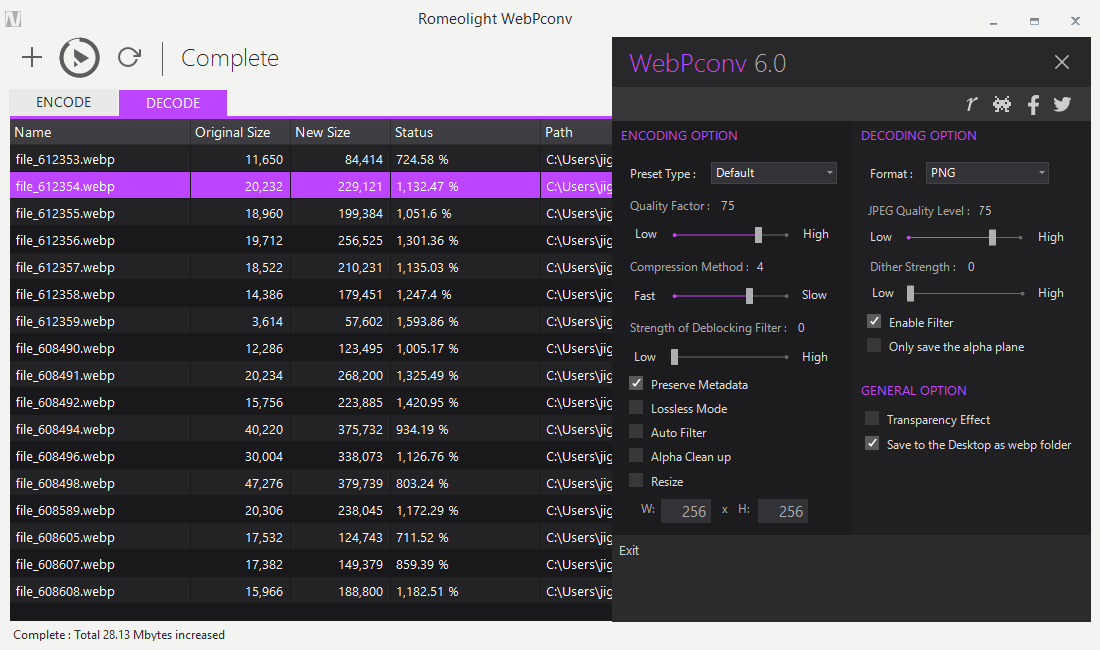This screenshot has height=650, width=1100.
Task: Click the Quality Factor slider handle
Action: [758, 234]
